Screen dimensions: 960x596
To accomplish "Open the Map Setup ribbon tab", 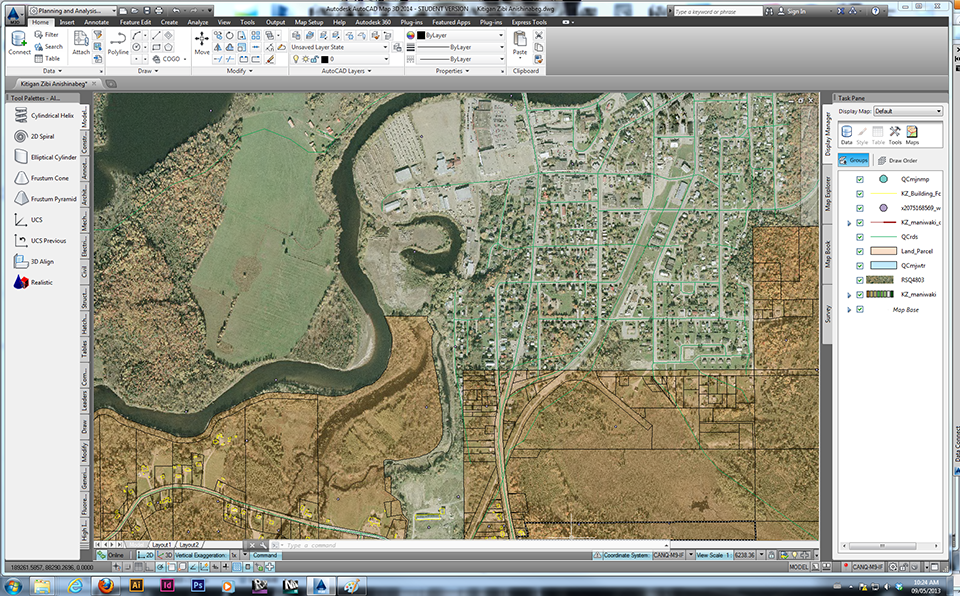I will (x=308, y=21).
